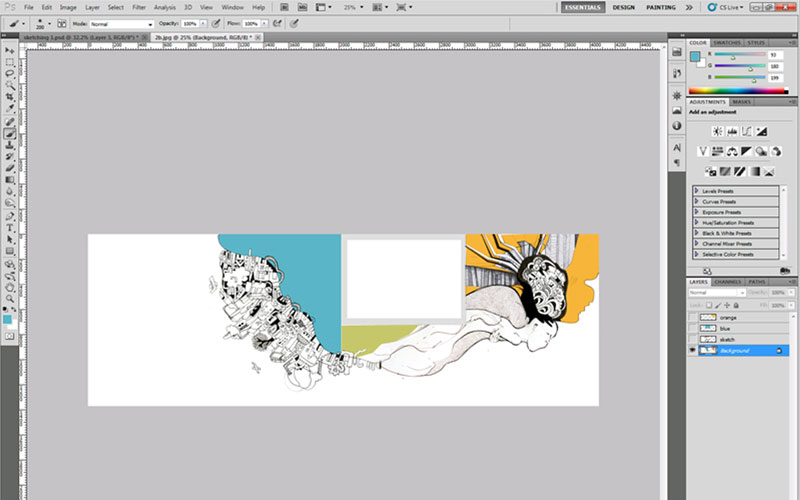Viewport: 800px width, 500px height.
Task: Open the layer blend mode dropdown
Action: click(x=717, y=292)
